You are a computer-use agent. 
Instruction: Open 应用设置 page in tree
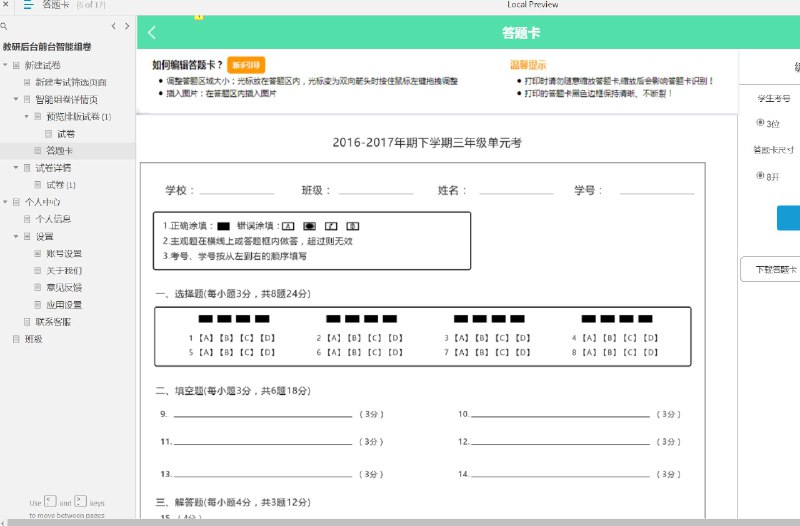pos(64,305)
